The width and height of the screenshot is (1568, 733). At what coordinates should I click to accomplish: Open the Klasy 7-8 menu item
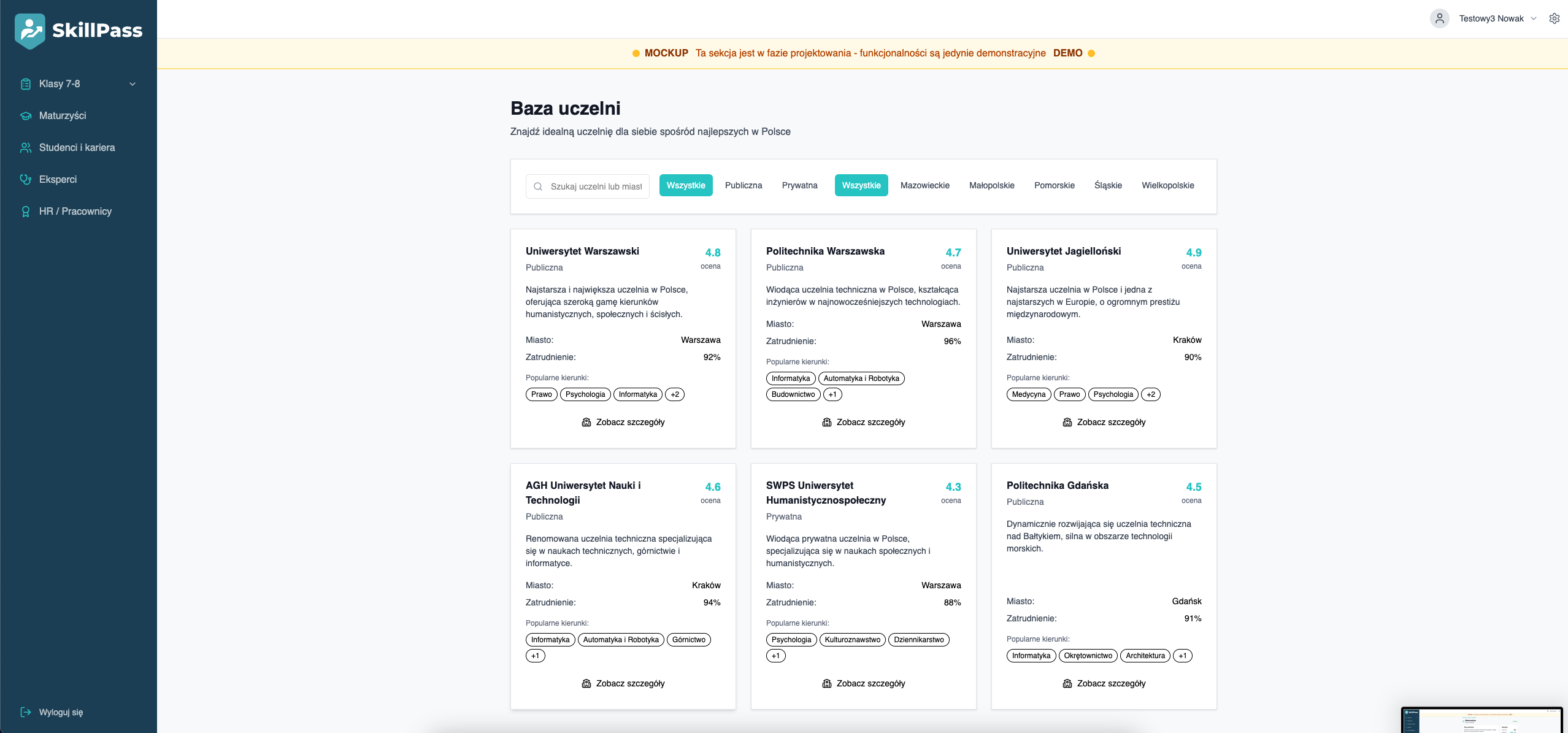click(x=79, y=84)
